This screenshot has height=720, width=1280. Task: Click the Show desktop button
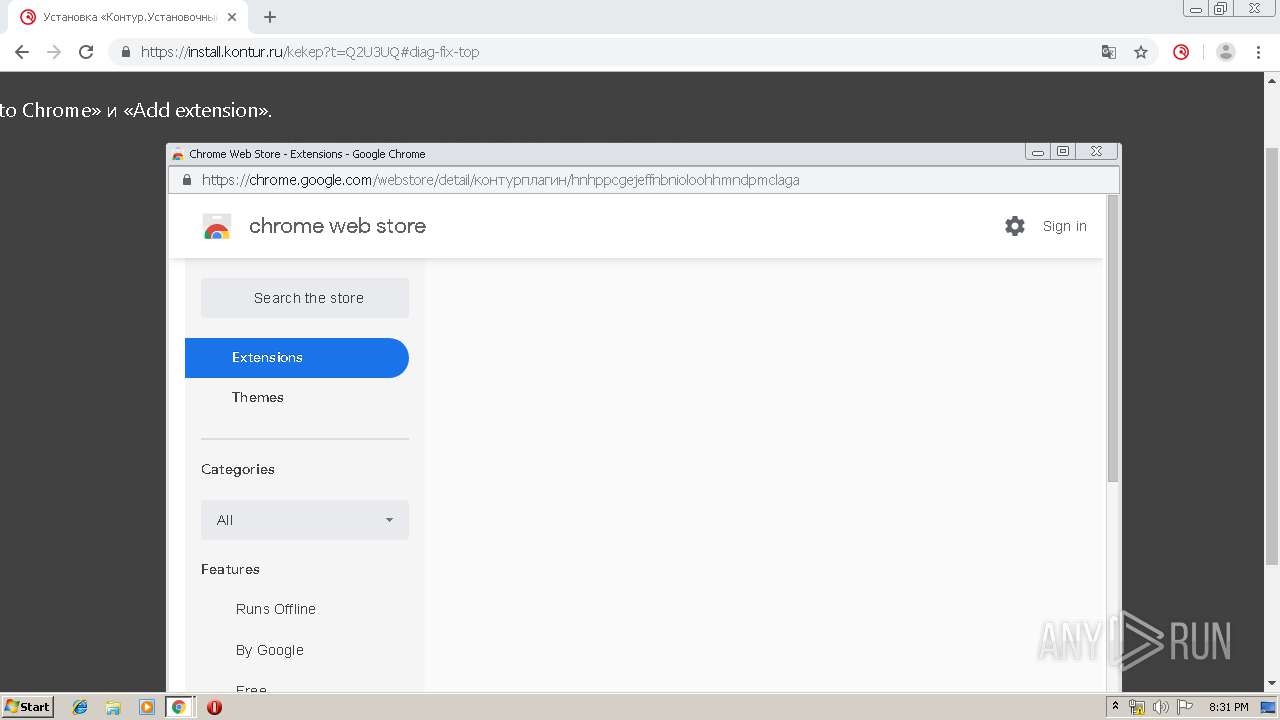(x=1268, y=707)
